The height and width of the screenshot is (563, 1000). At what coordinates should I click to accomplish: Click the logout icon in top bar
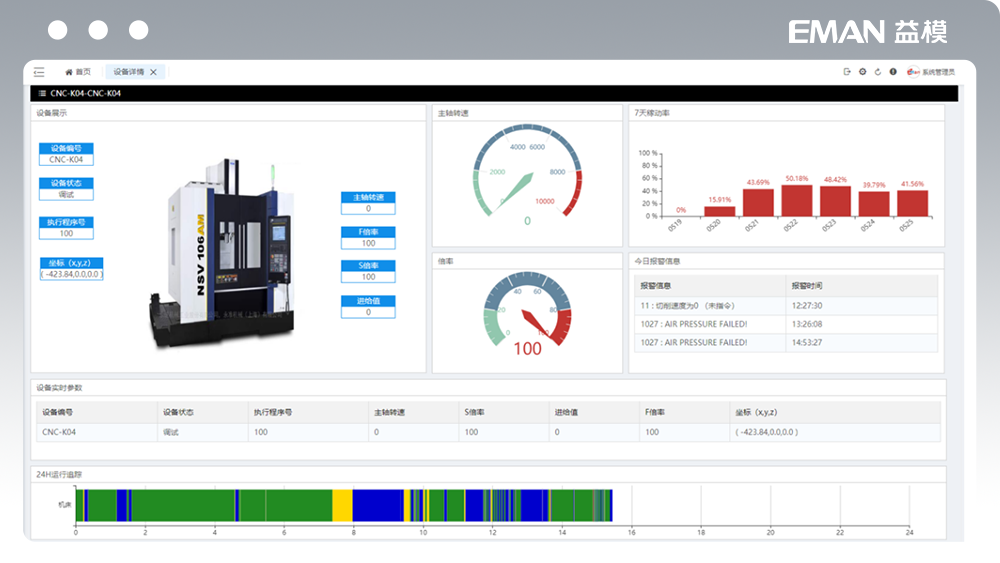(847, 72)
